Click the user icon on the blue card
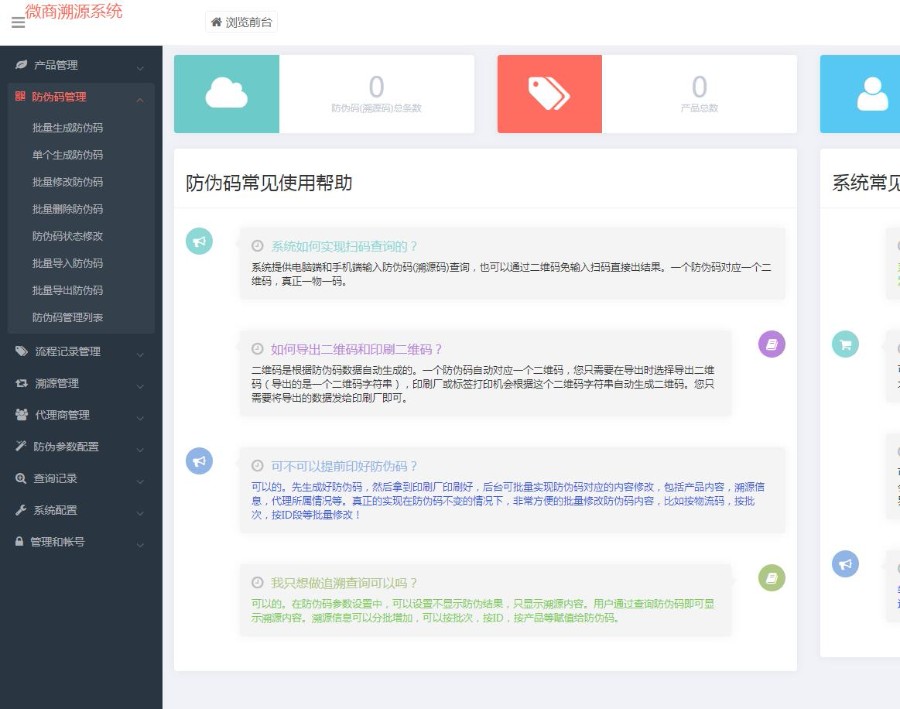The image size is (900, 709). (872, 93)
